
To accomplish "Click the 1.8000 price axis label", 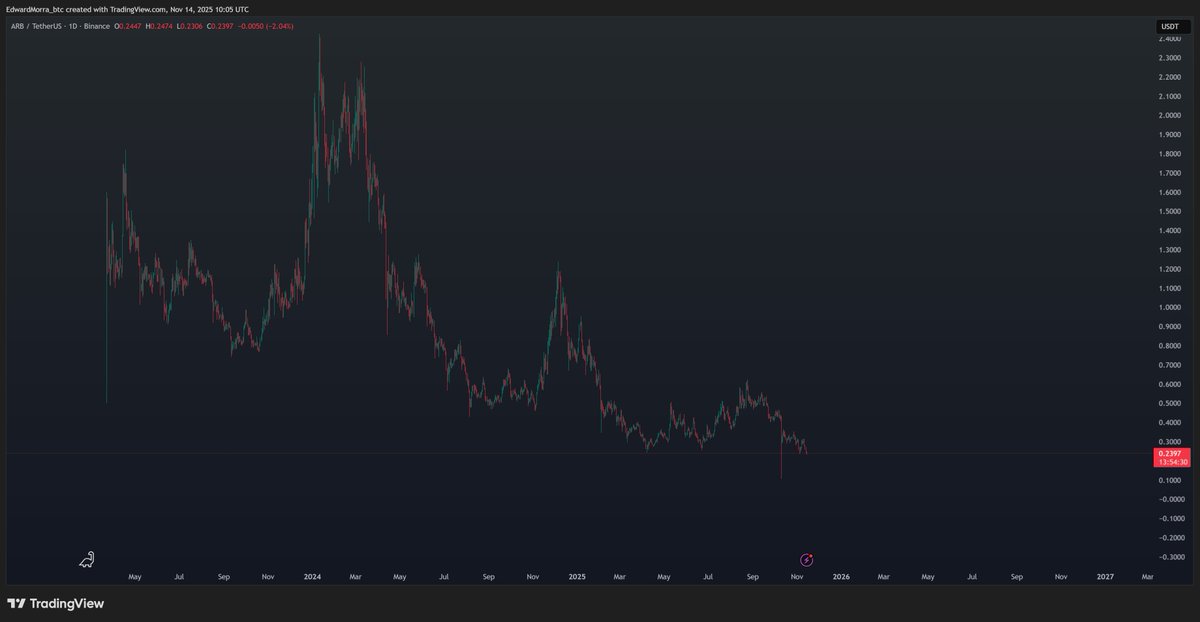I will 1171,154.
